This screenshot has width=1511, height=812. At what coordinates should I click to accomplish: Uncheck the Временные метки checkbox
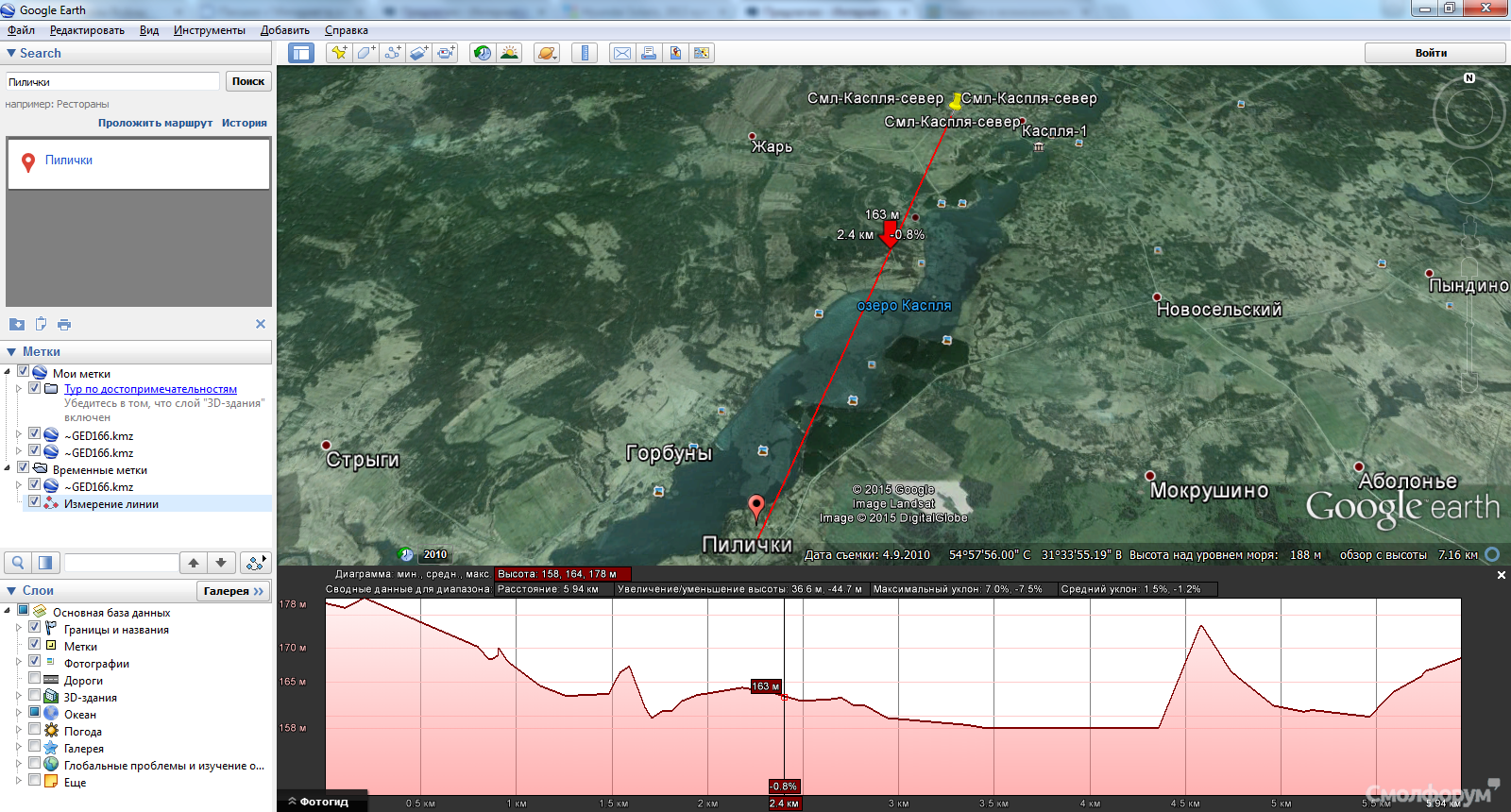(x=24, y=467)
